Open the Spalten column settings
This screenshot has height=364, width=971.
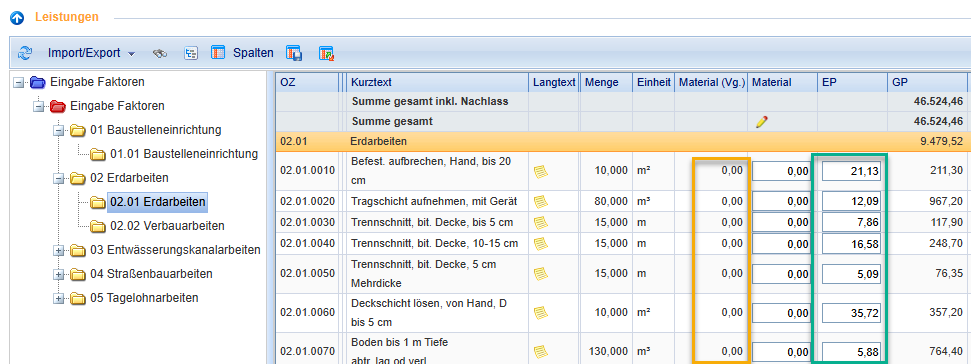click(x=242, y=53)
